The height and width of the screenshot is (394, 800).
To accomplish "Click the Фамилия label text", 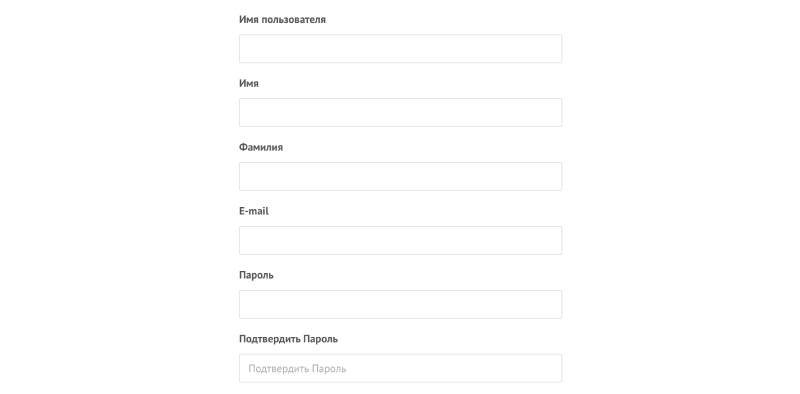I will coord(261,147).
